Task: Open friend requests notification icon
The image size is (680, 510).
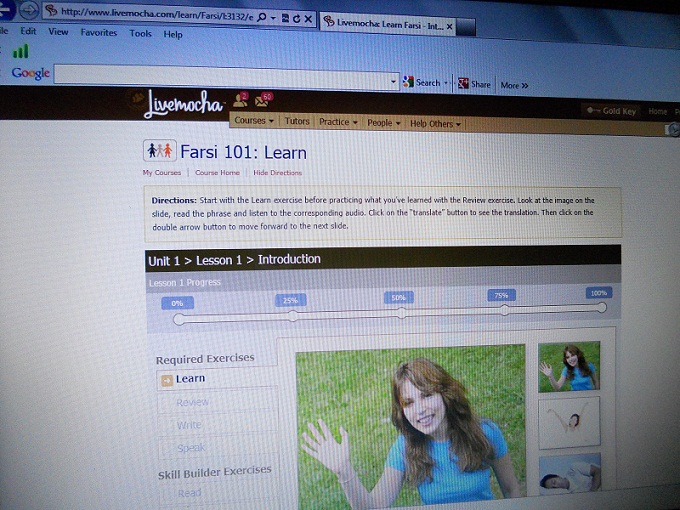Action: (x=240, y=99)
